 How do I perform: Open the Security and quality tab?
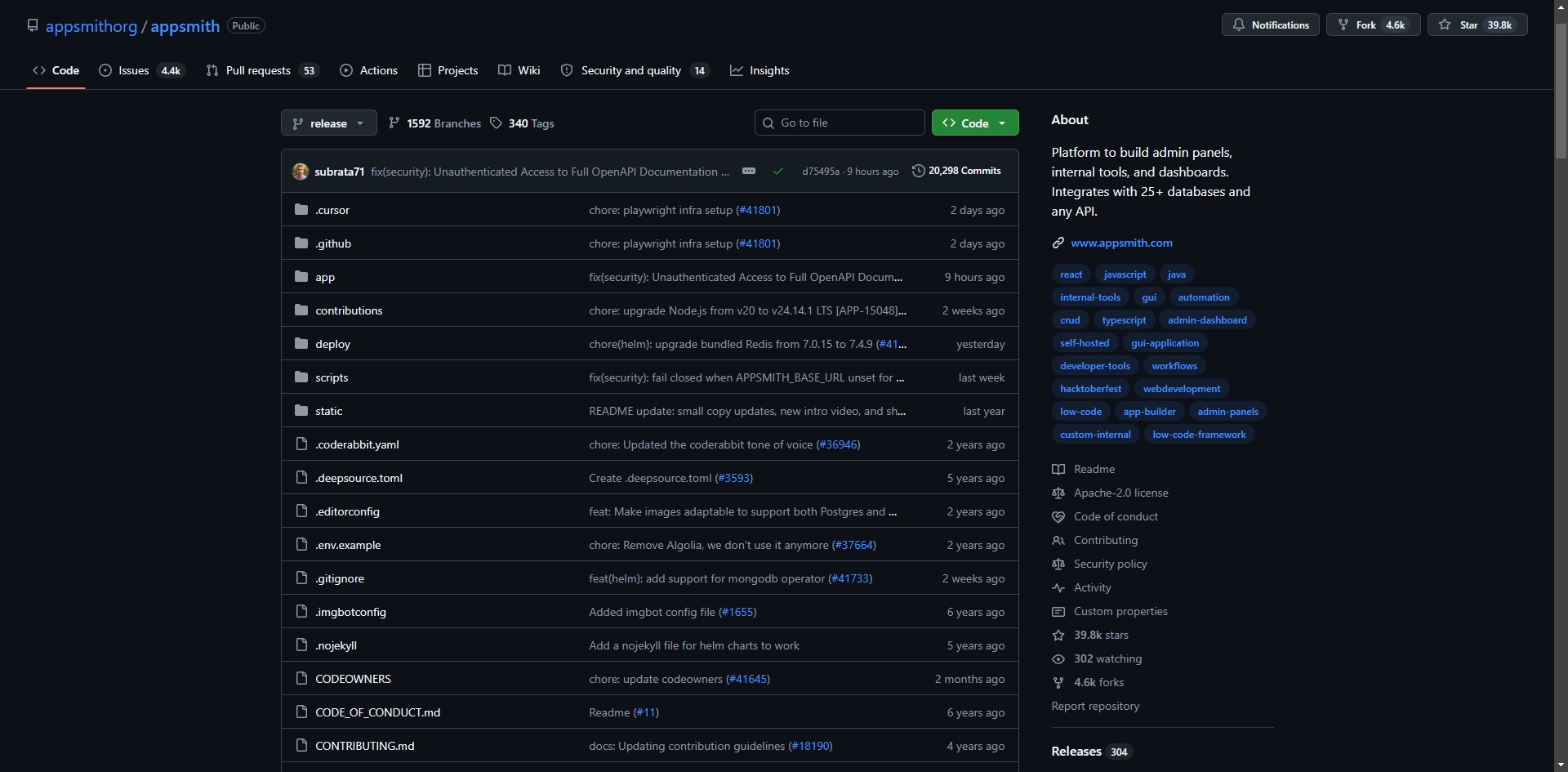point(635,70)
